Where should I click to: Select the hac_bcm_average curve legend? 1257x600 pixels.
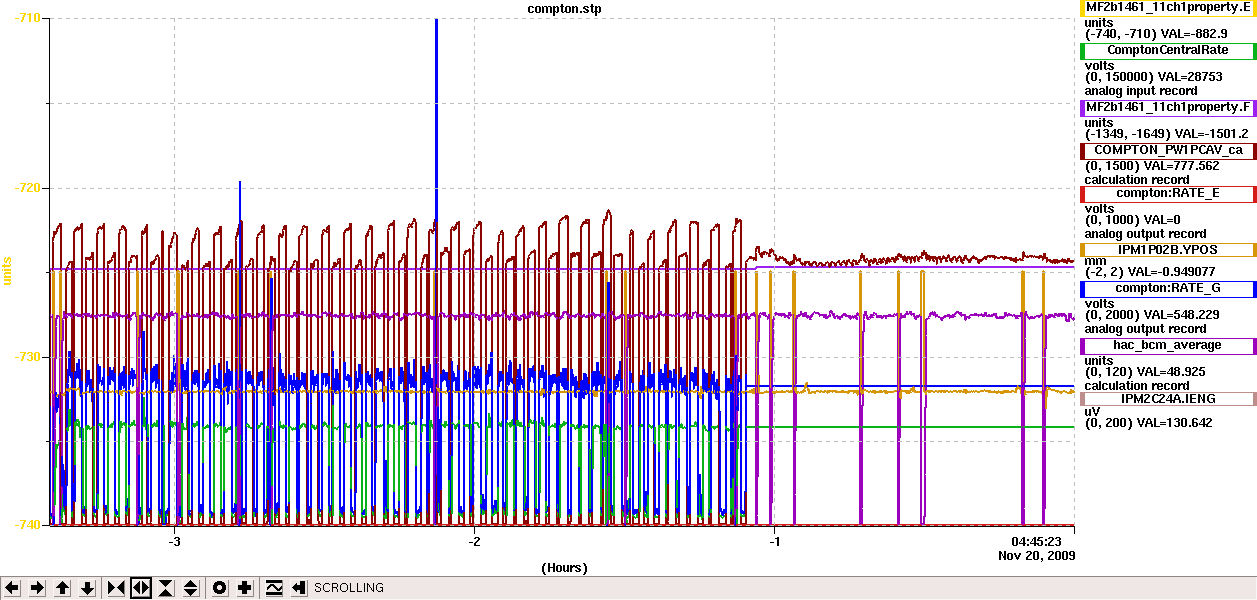pos(1167,345)
